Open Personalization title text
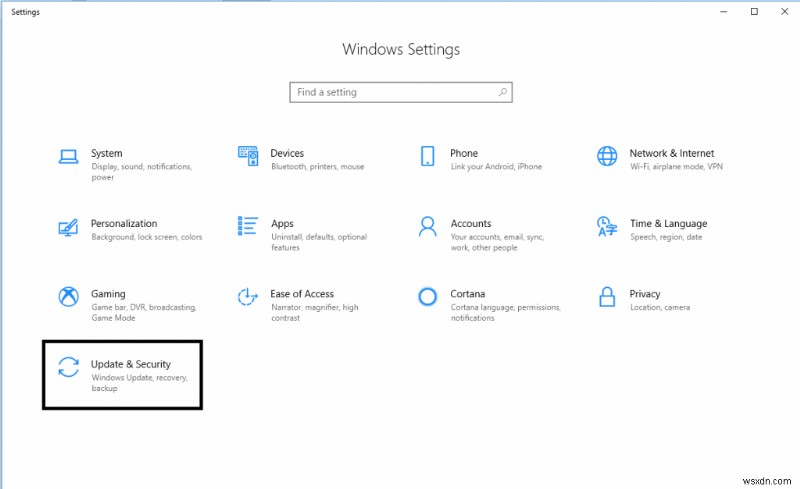The width and height of the screenshot is (800, 489). coord(124,224)
